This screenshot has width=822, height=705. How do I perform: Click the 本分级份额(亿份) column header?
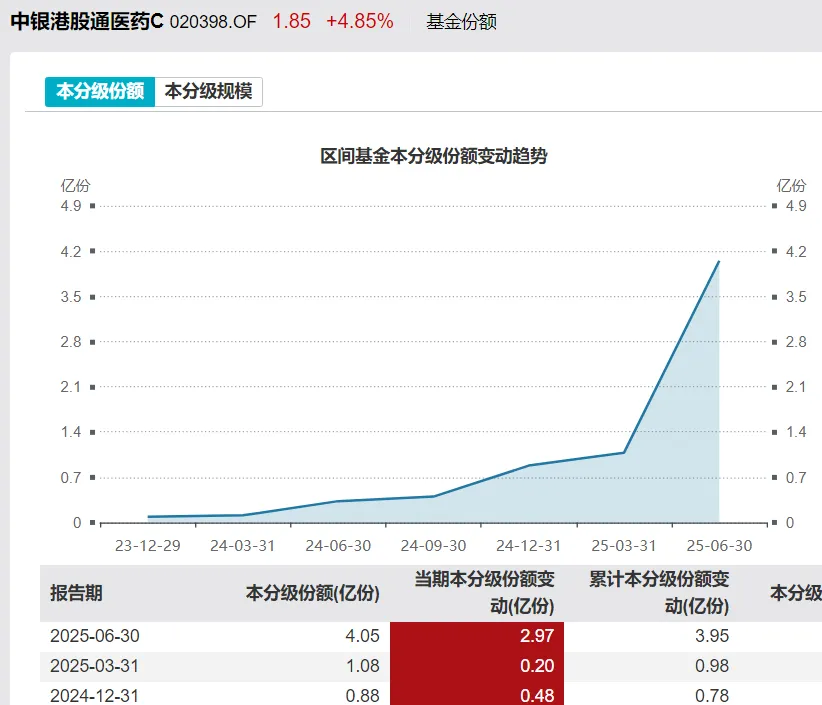click(x=312, y=593)
